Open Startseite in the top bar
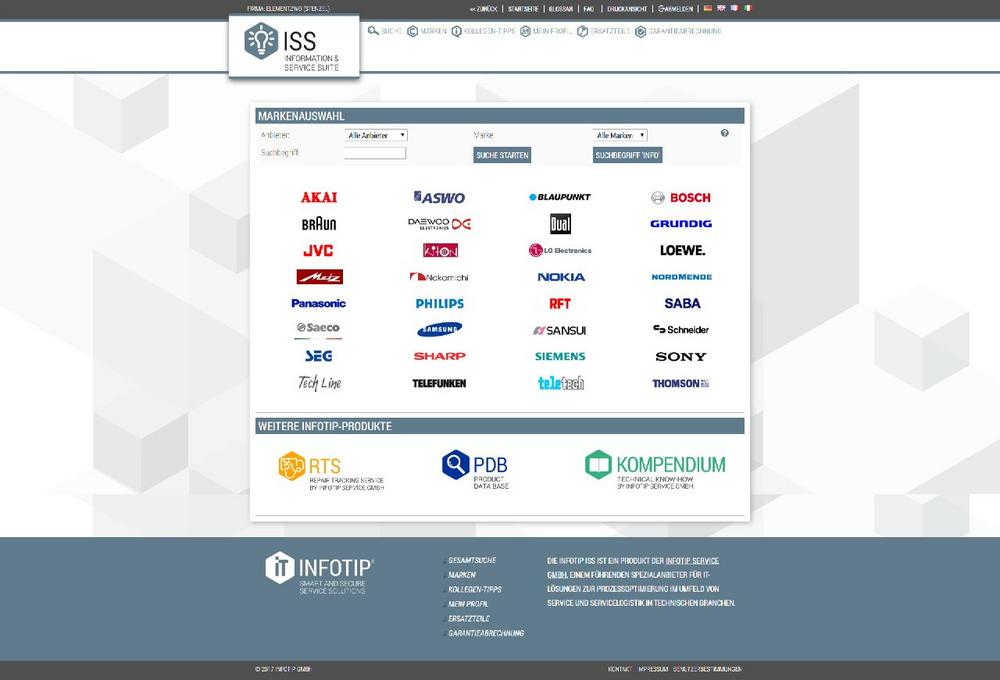Screen dimensions: 1000x680 523,9
